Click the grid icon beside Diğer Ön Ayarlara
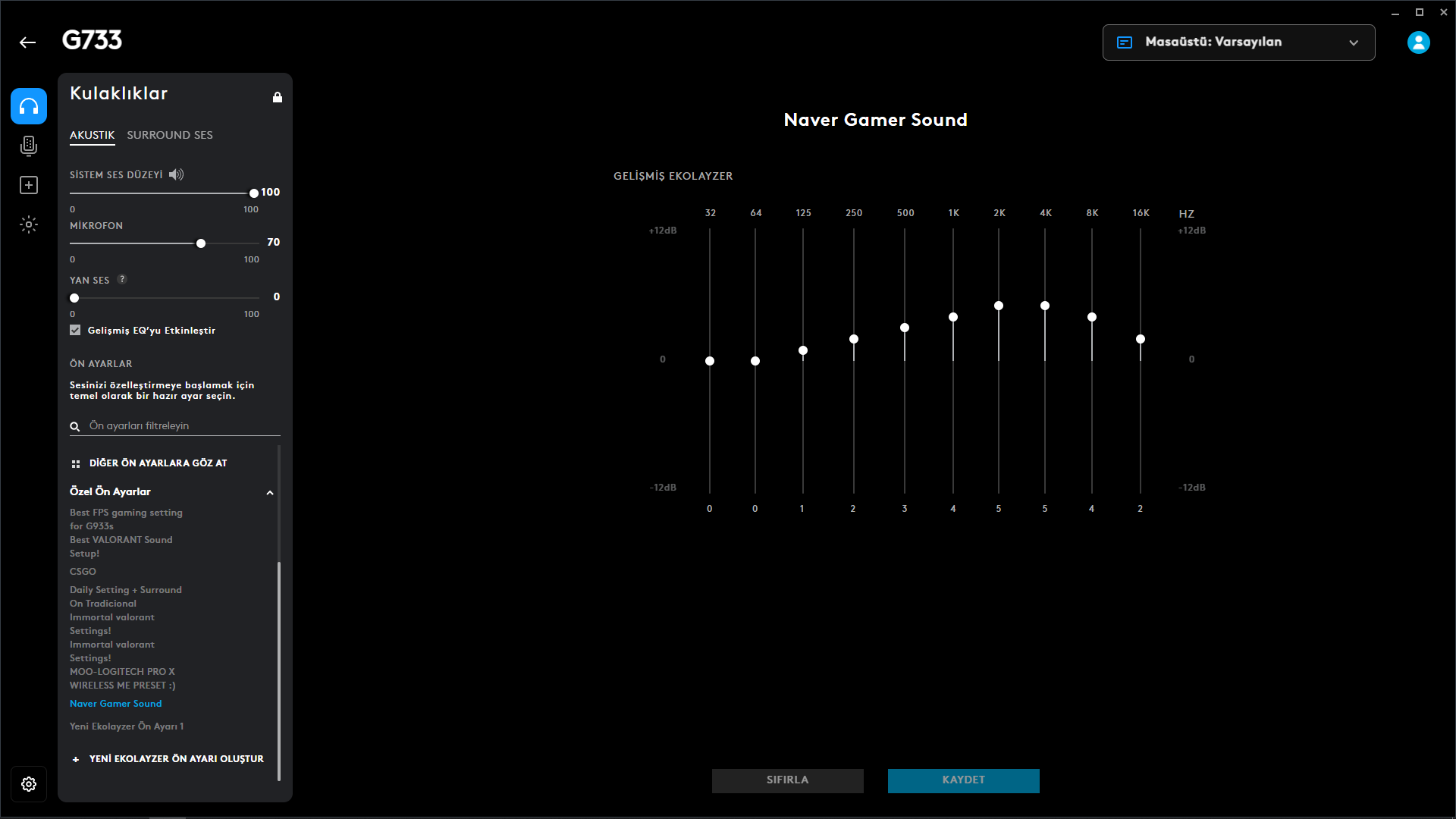This screenshot has height=819, width=1456. (x=76, y=463)
